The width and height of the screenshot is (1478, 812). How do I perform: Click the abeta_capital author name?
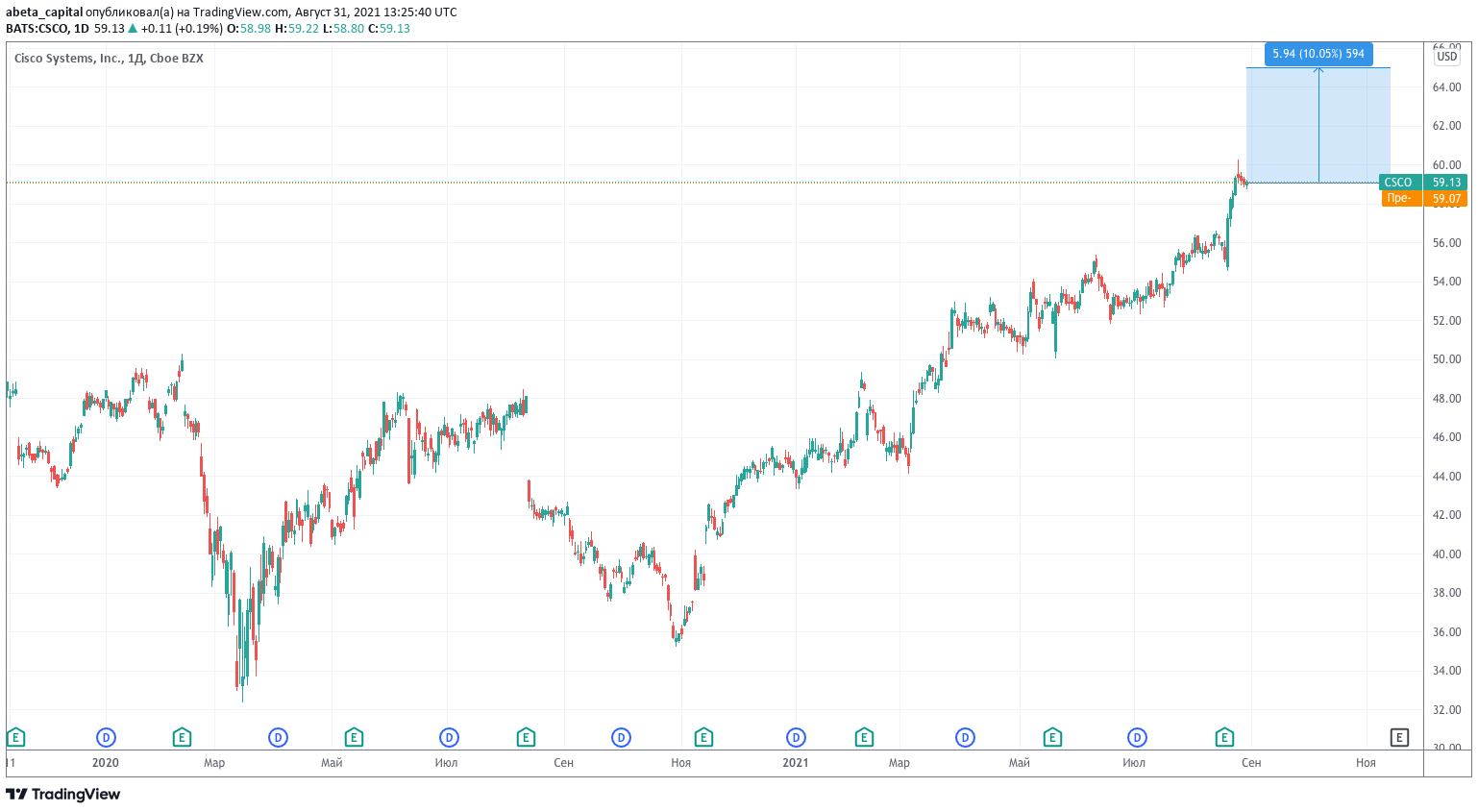pyautogui.click(x=44, y=12)
